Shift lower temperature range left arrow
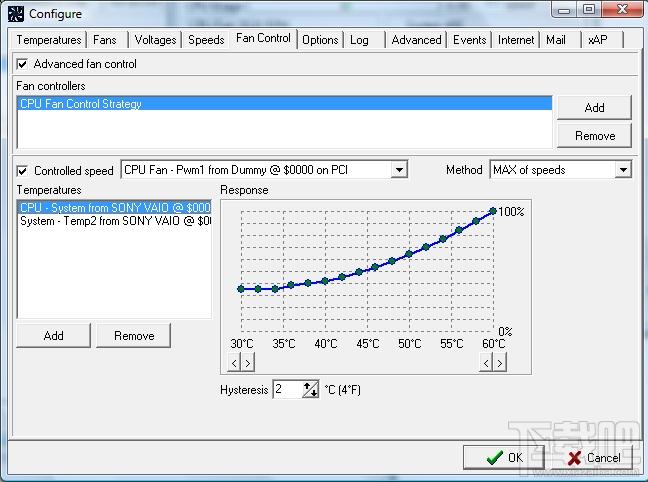The height and width of the screenshot is (482, 648). [x=234, y=363]
